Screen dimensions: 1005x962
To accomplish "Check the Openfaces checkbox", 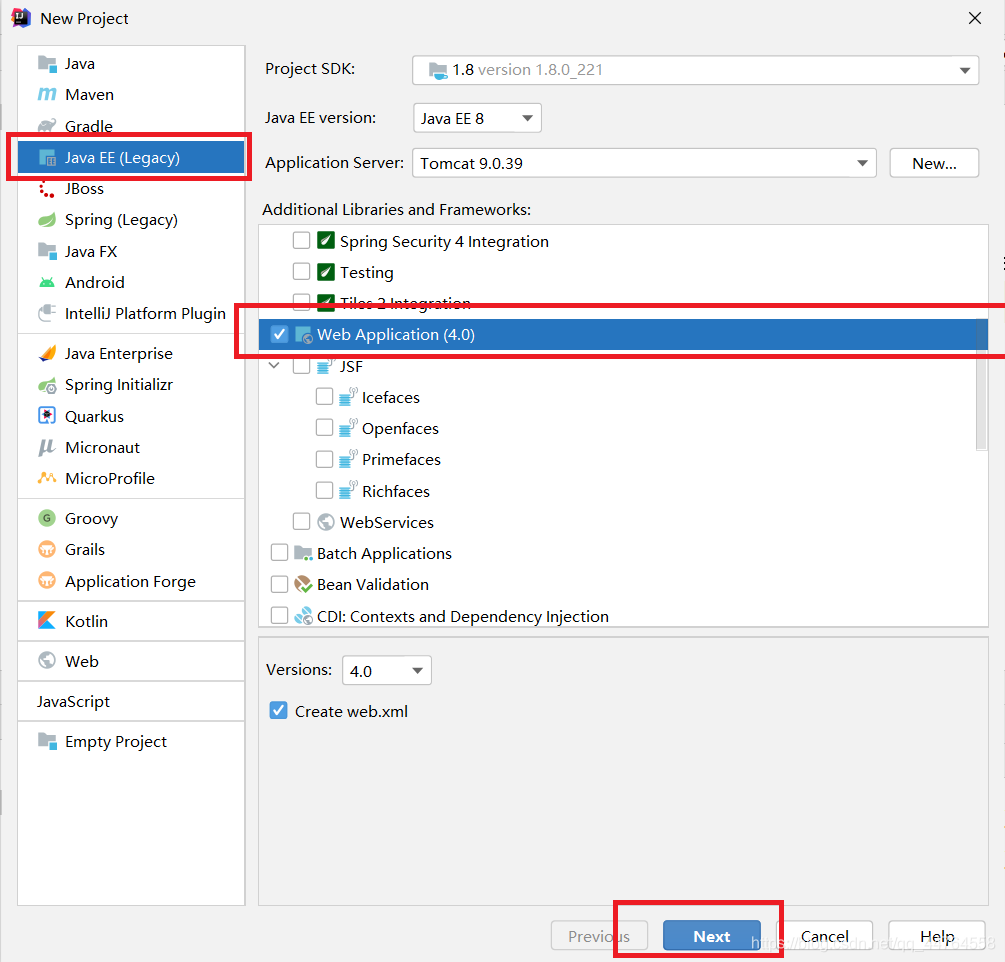I will 324,427.
